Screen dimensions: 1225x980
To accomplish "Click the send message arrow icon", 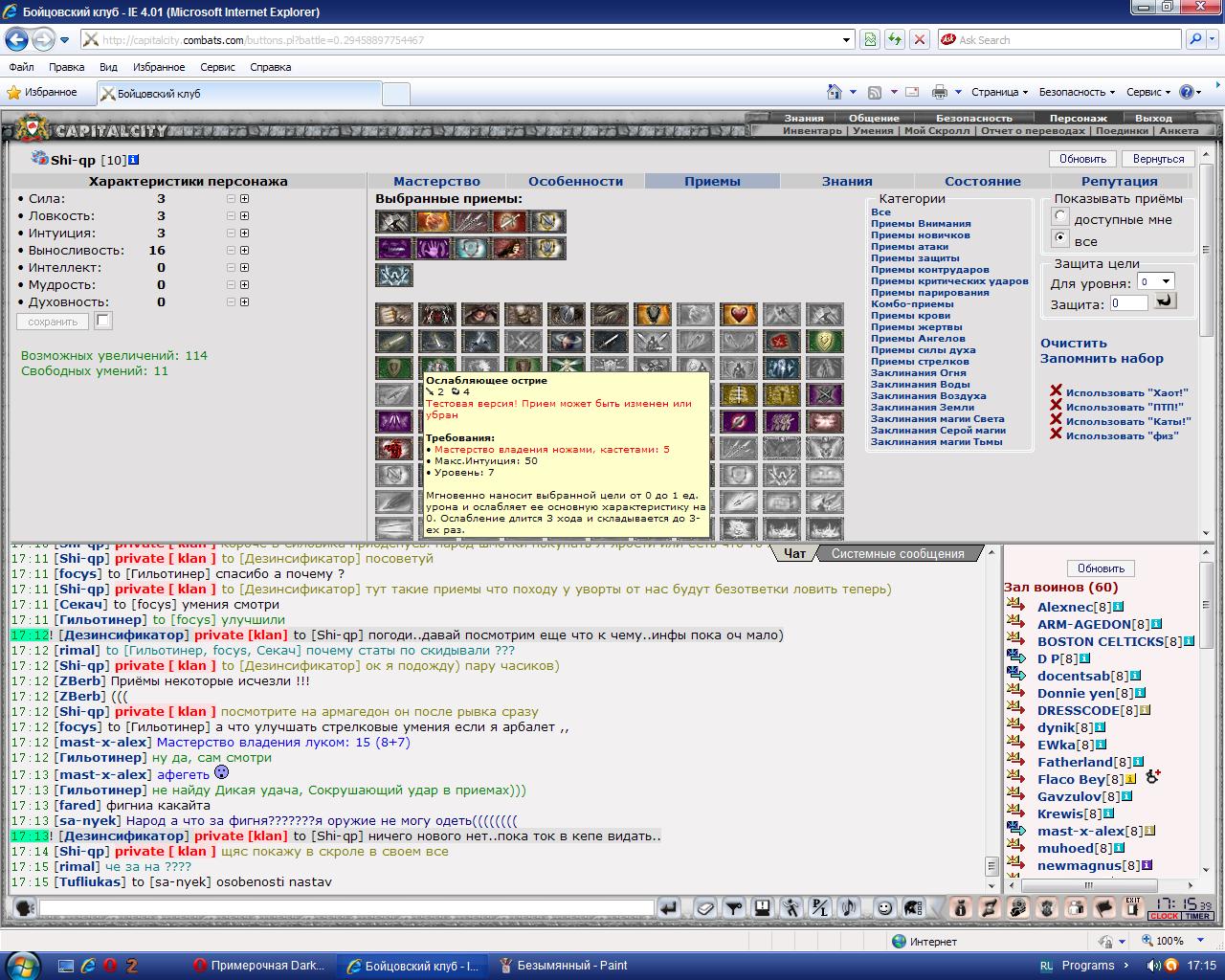I will point(669,907).
